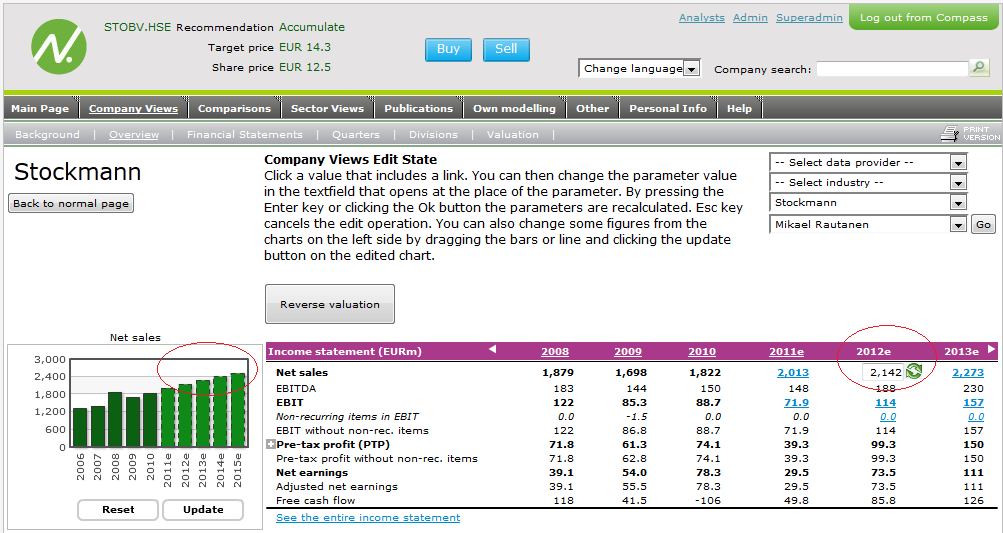Open the Publications menu
The height and width of the screenshot is (533, 1003).
[418, 108]
